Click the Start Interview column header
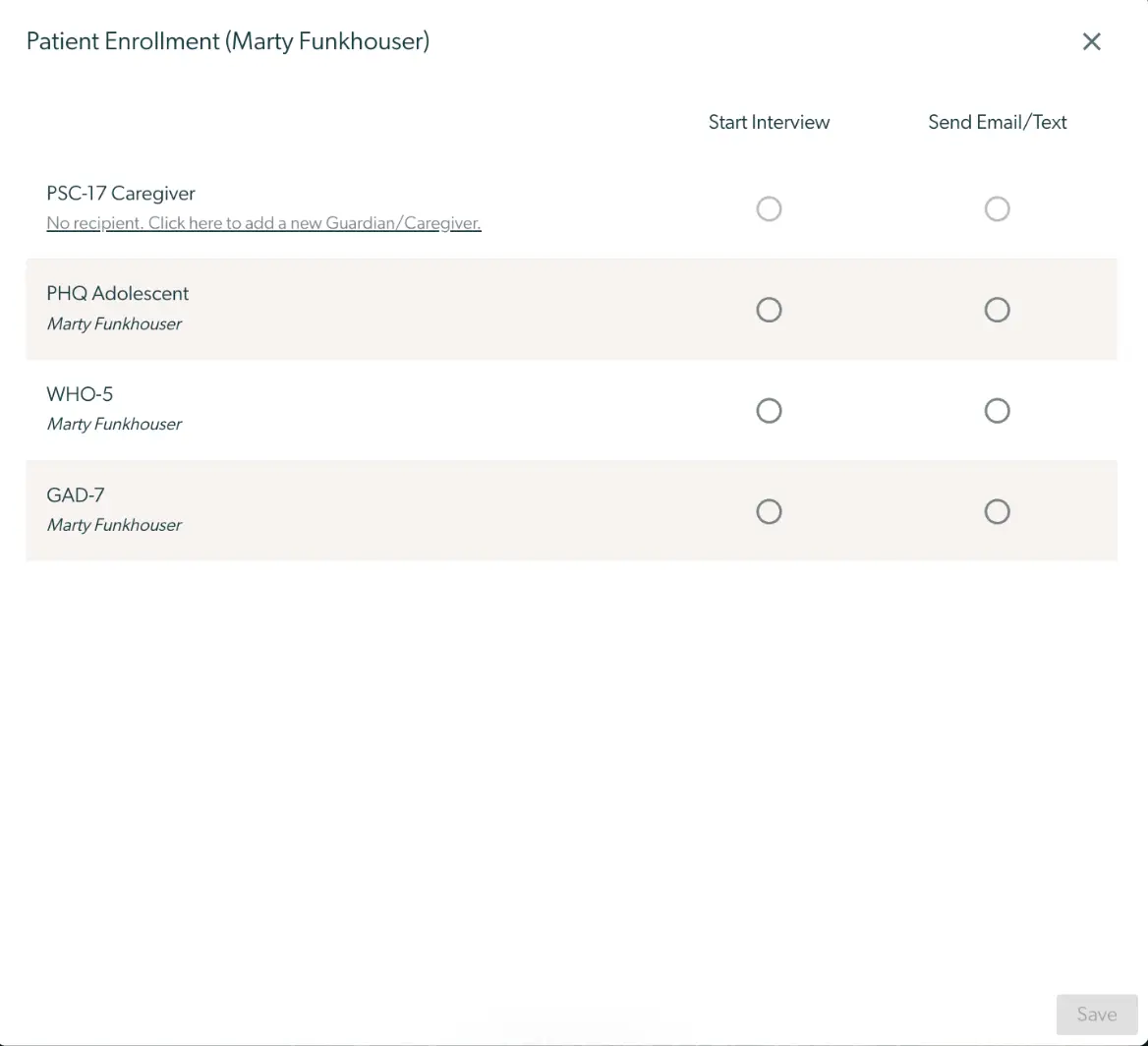 [769, 122]
